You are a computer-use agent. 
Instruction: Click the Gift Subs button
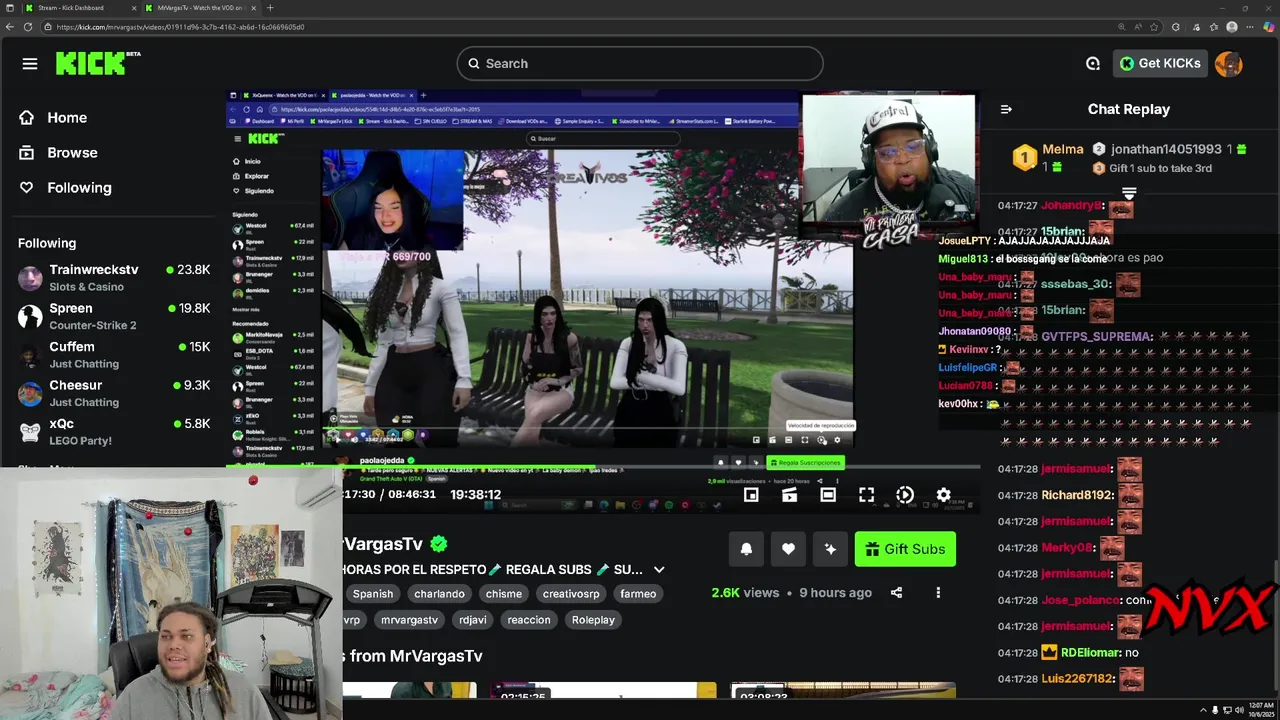(905, 549)
